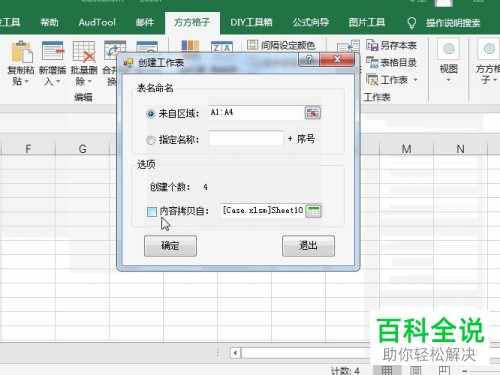Click the 间隔设定颜色 icon
The width and height of the screenshot is (500, 375).
point(252,45)
